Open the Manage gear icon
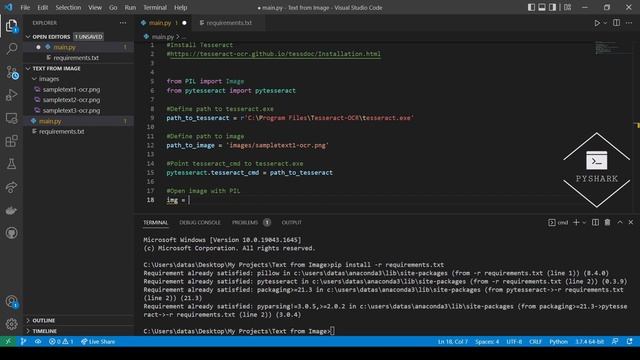The image size is (640, 360). (x=11, y=324)
